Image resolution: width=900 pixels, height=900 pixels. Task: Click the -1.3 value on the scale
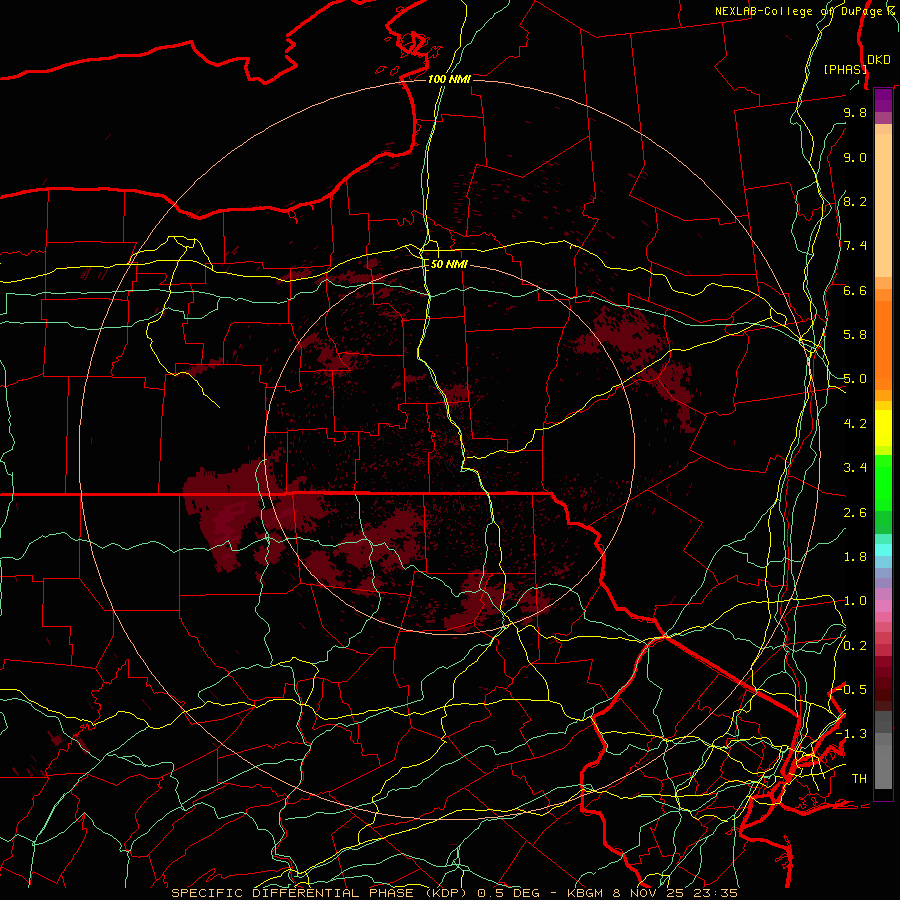[x=852, y=734]
